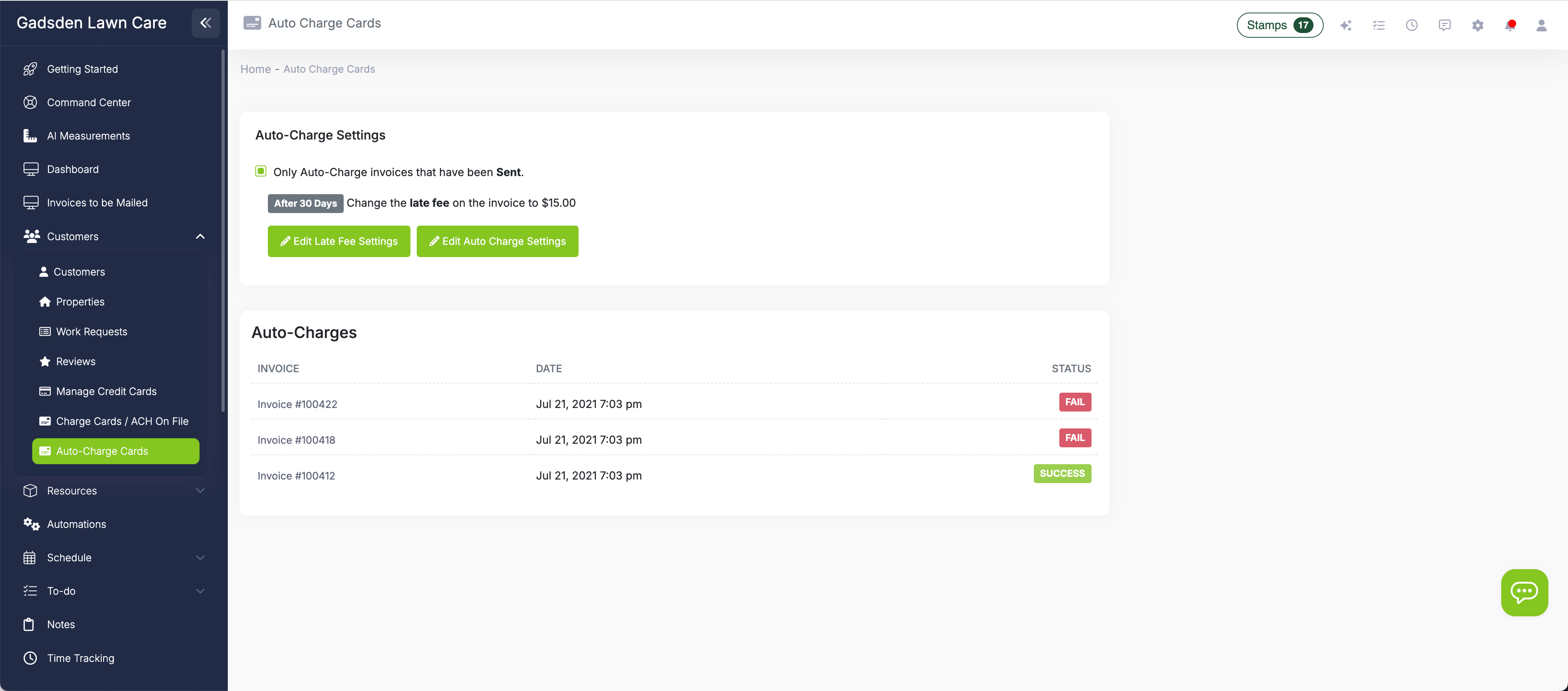Click Edit Late Fee Settings button
This screenshot has width=1568, height=691.
tap(339, 241)
